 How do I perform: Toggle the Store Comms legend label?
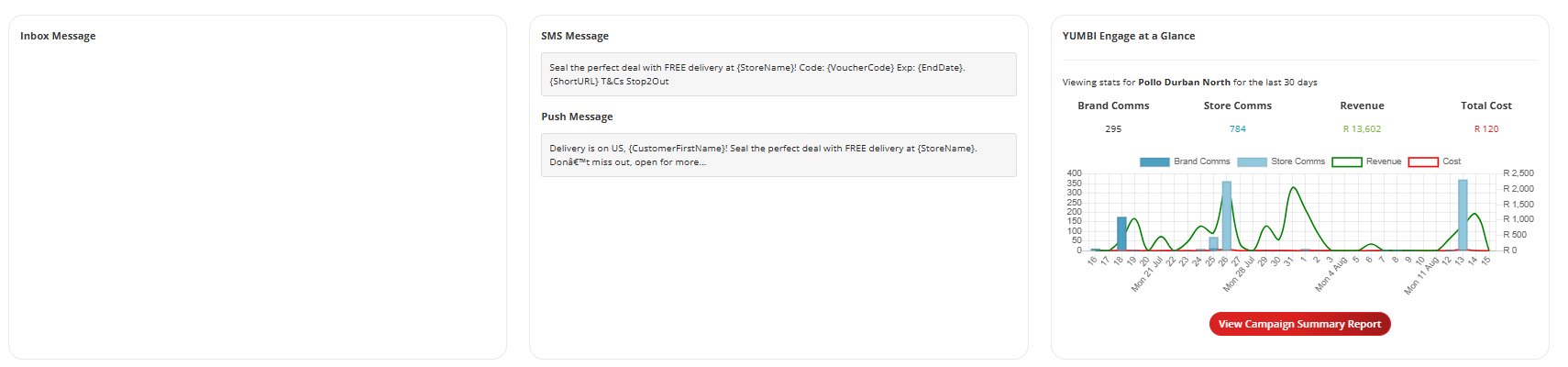click(x=1297, y=161)
